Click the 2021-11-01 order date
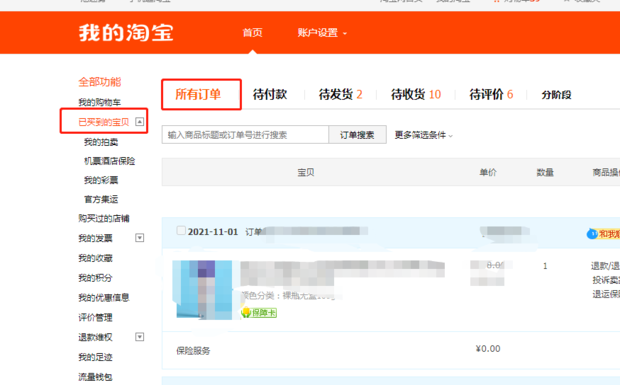 [213, 232]
